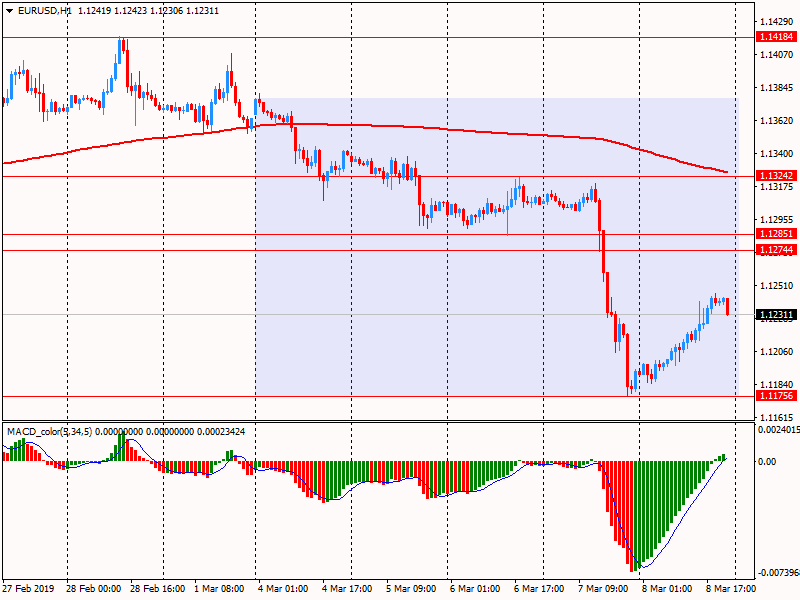The height and width of the screenshot is (600, 800).
Task: Click the 1.11840 price scale value
Action: (x=777, y=385)
